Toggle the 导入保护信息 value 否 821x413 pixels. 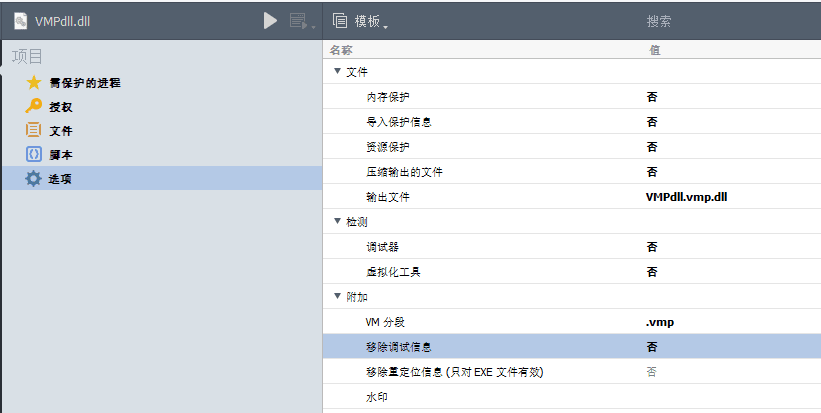[651, 121]
